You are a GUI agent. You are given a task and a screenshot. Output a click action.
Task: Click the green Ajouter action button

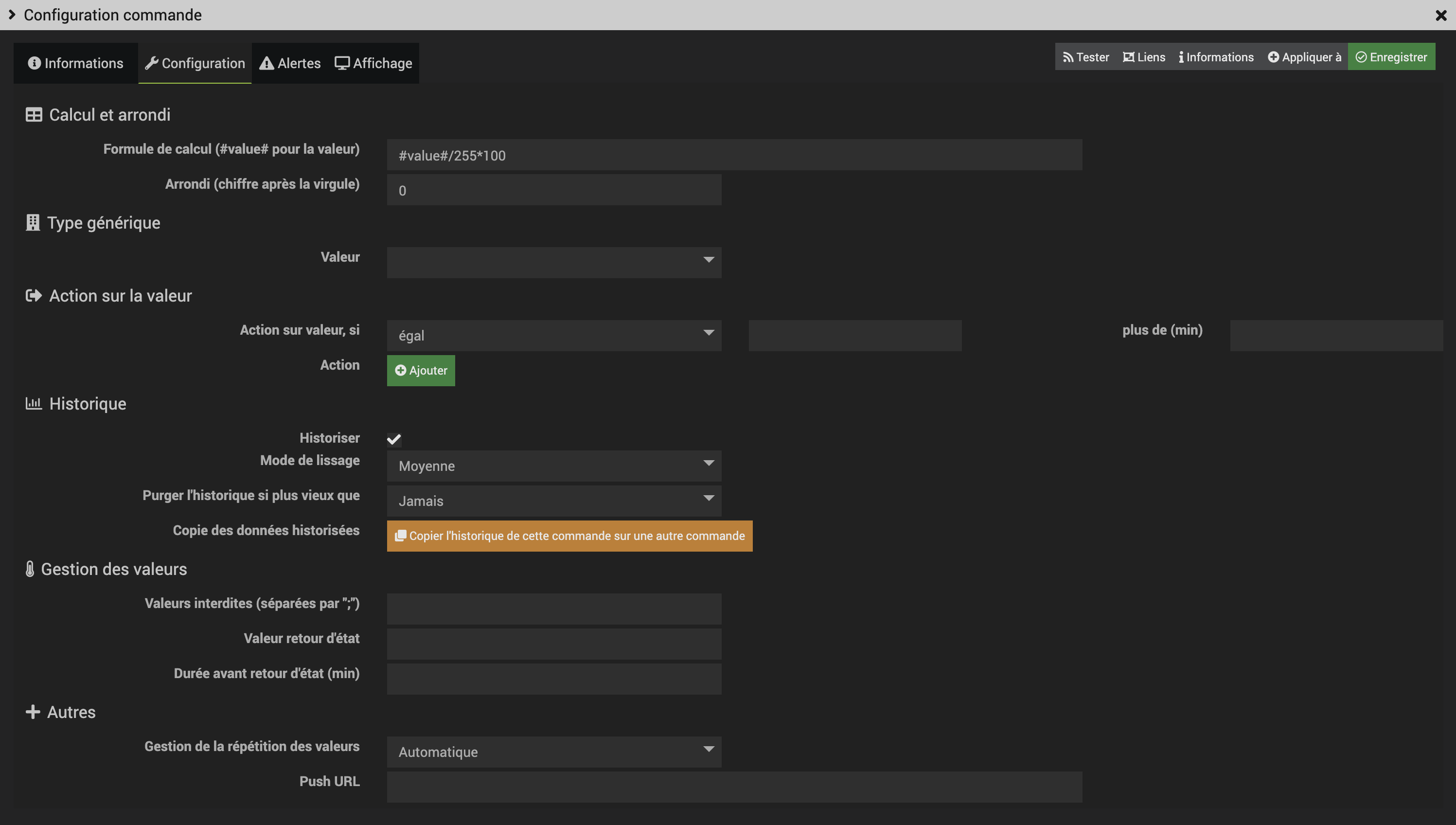click(x=421, y=371)
